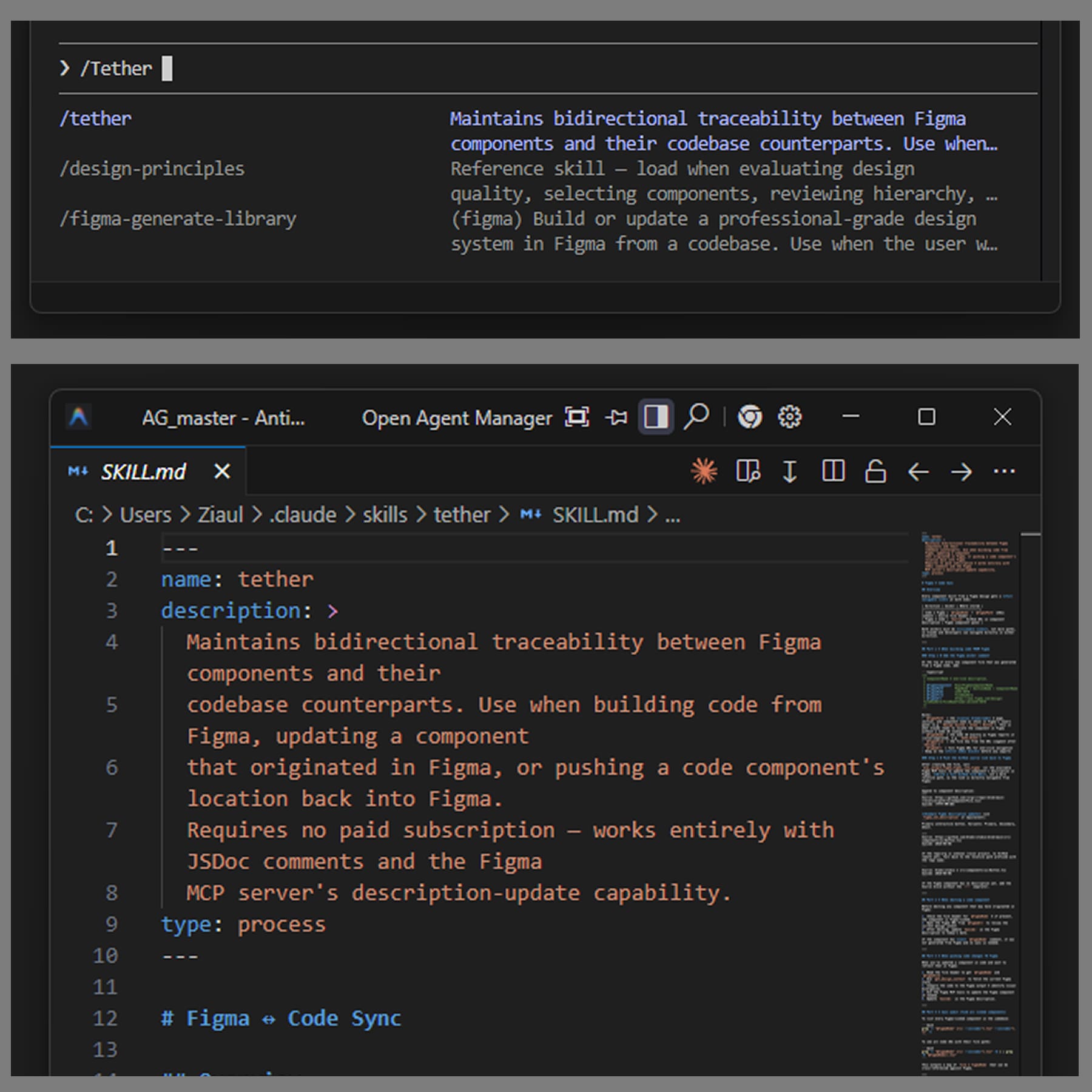Viewport: 1092px width, 1092px height.
Task: Click 'Maintains bidirectional traceability' suggestion description
Action: (724, 131)
